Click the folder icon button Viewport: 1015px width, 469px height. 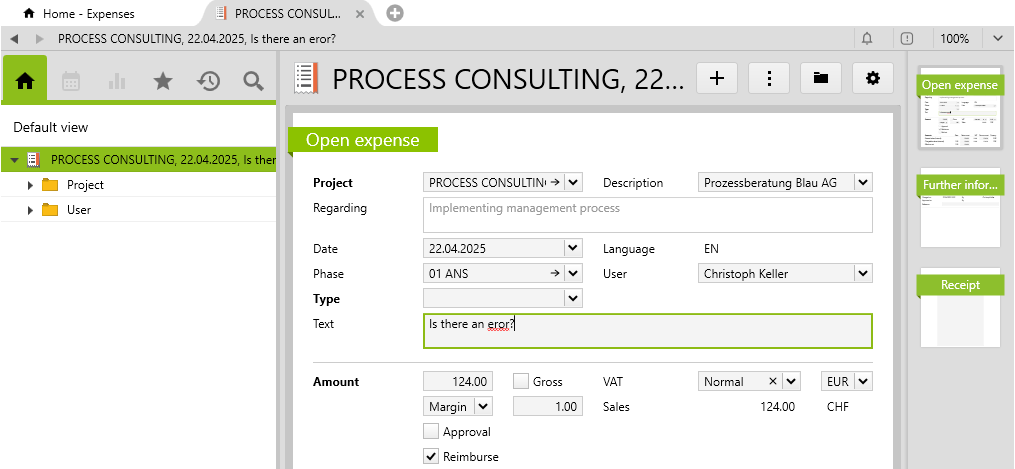click(821, 78)
